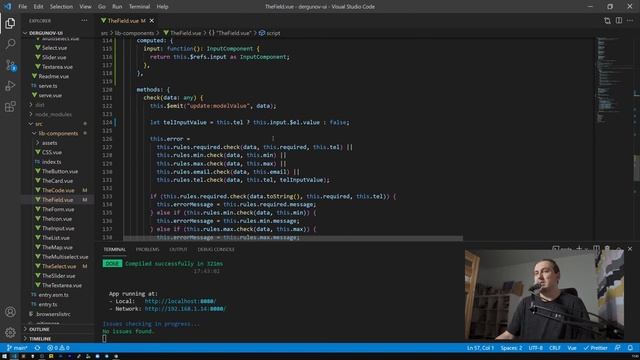Collapse the lib-components folder
This screenshot has height=360, width=640.
pos(58,133)
